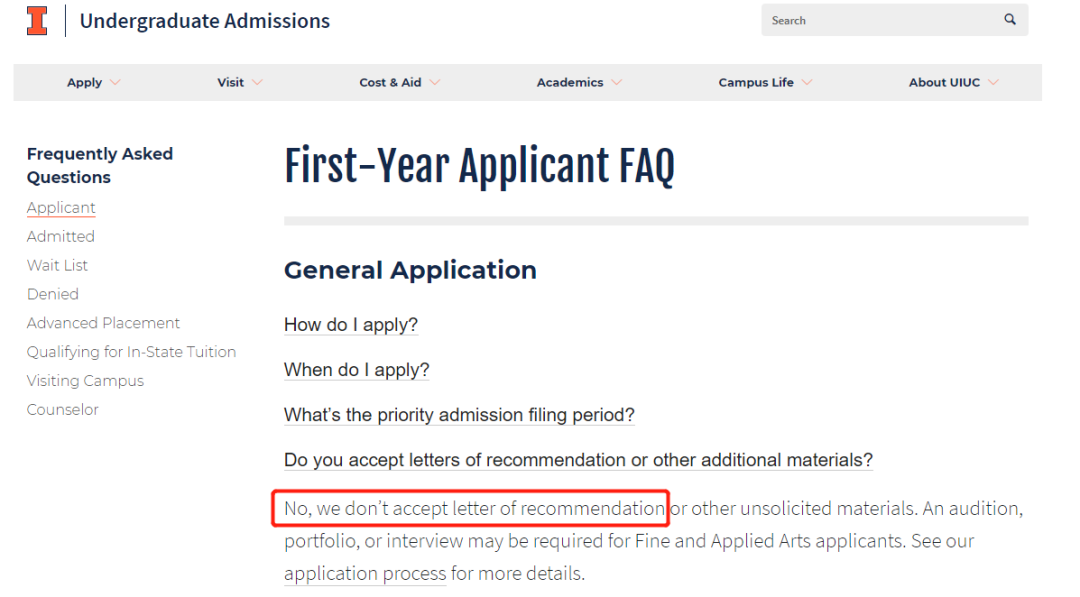Open Advanced Placement sidebar link
This screenshot has width=1080, height=597.
pyautogui.click(x=103, y=323)
